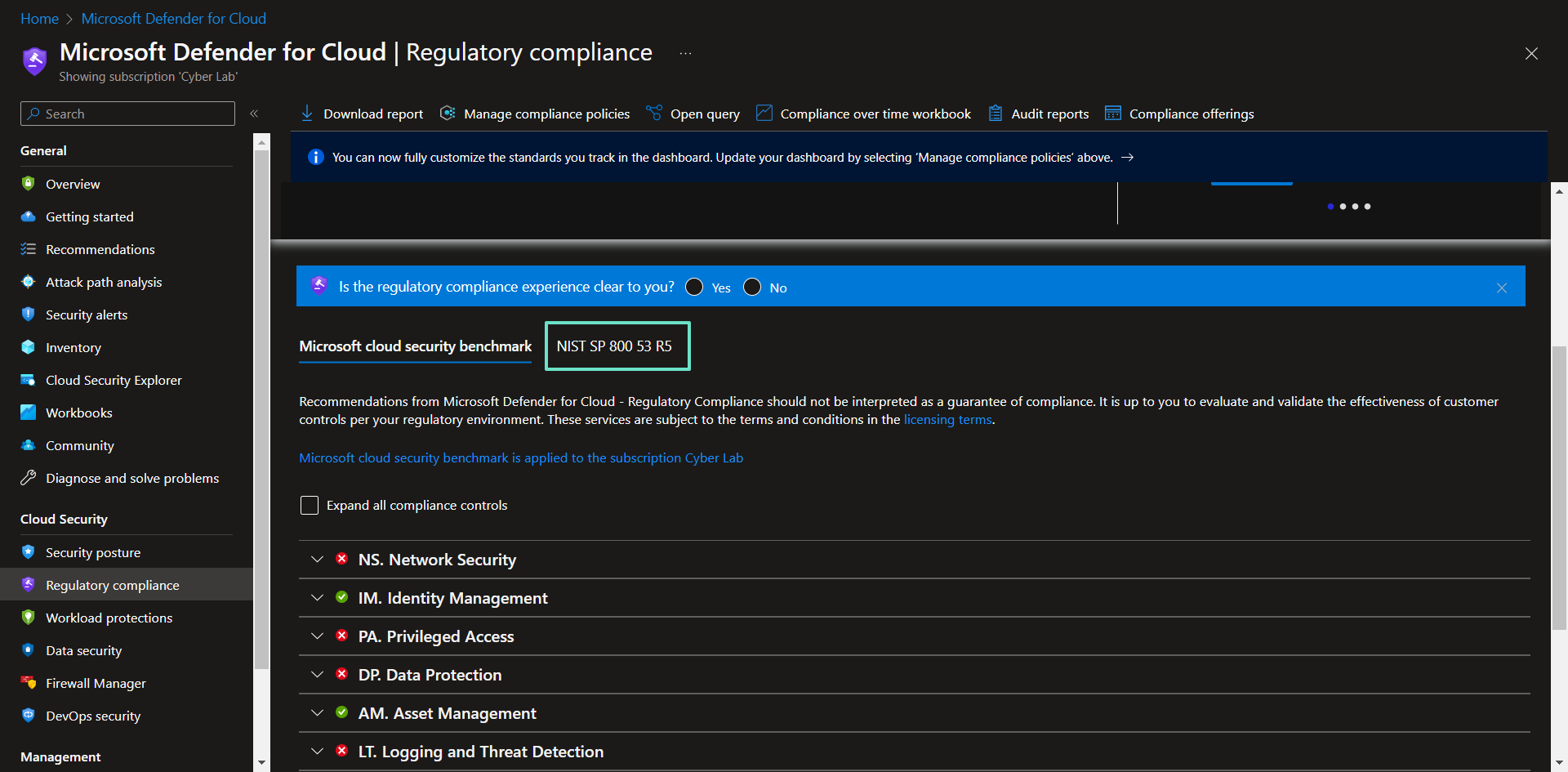Click the red failed status on NS. Network Security
This screenshot has width=1568, height=772.
(x=342, y=559)
